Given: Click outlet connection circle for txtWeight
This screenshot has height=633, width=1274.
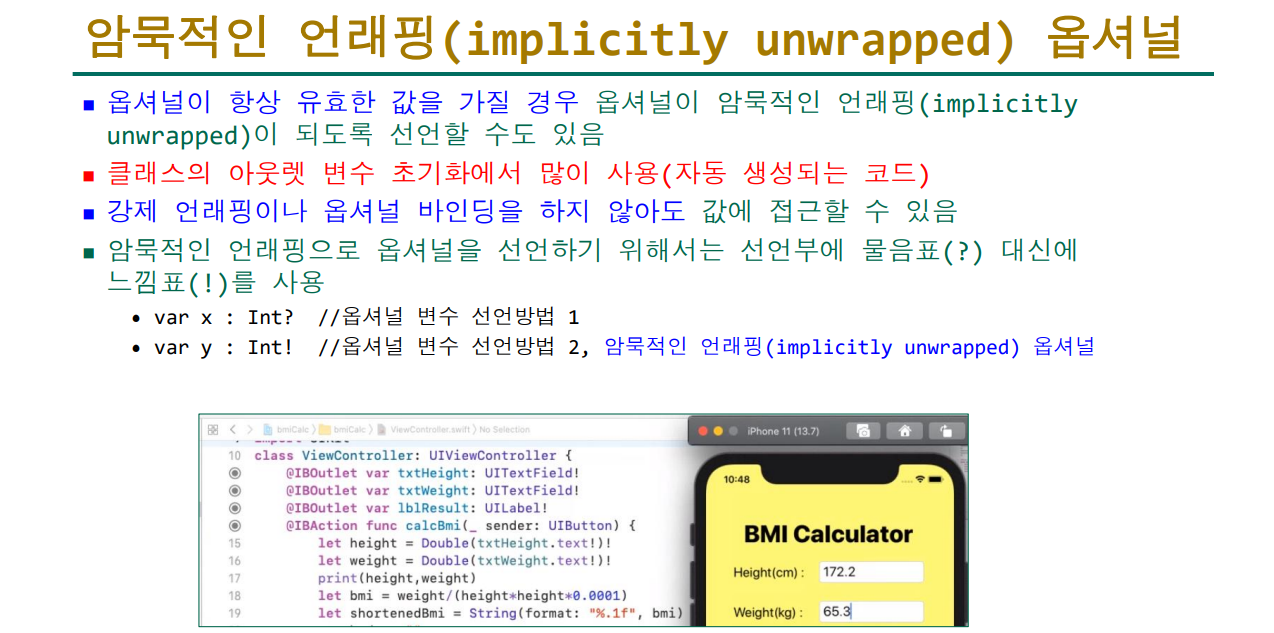Looking at the screenshot, I should 234,491.
